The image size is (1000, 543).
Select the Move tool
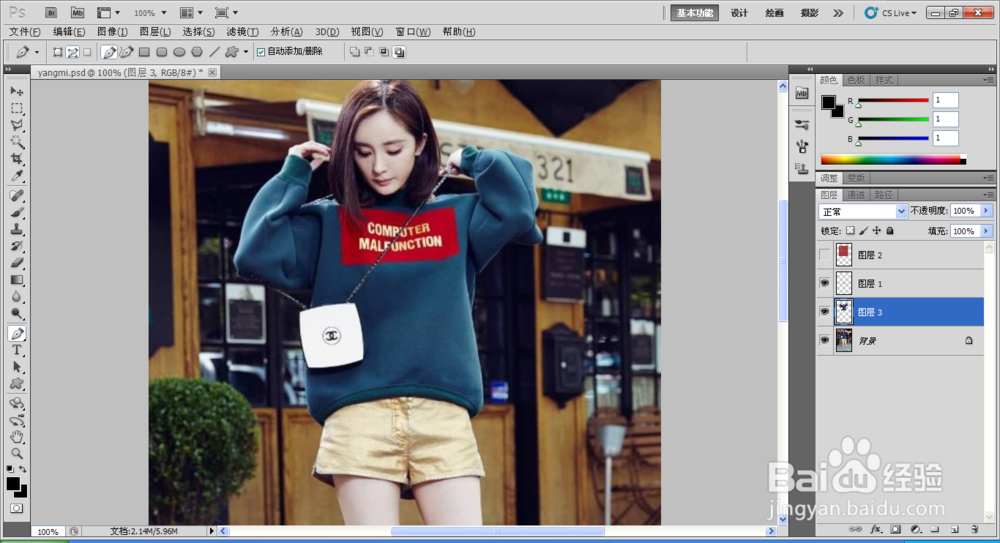click(17, 91)
